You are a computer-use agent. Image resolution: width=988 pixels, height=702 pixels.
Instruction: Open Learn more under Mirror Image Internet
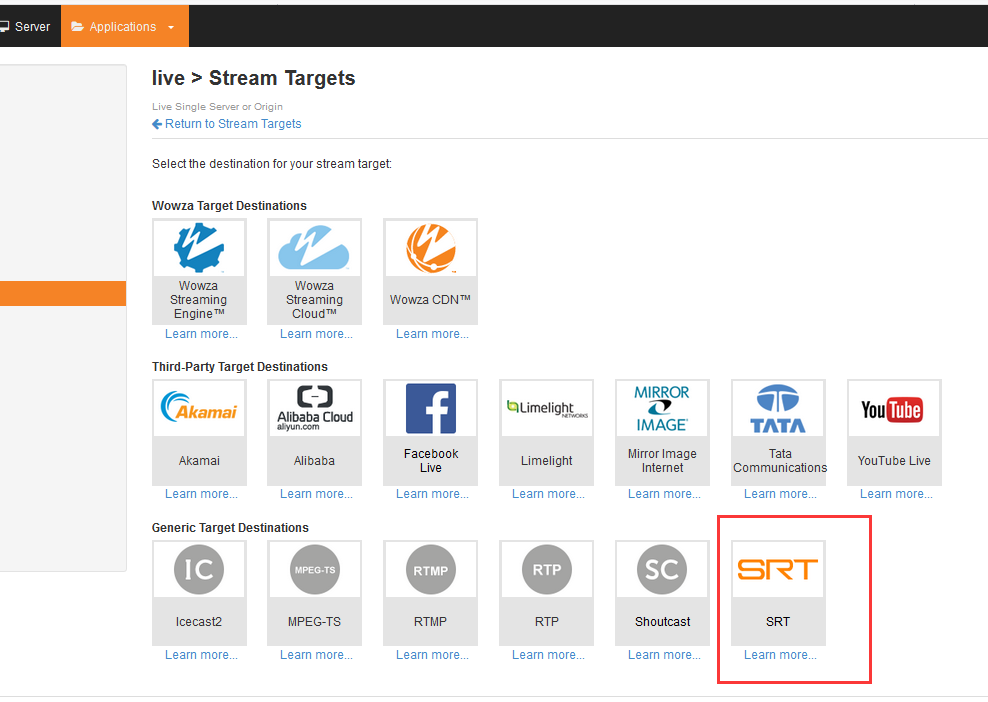664,494
